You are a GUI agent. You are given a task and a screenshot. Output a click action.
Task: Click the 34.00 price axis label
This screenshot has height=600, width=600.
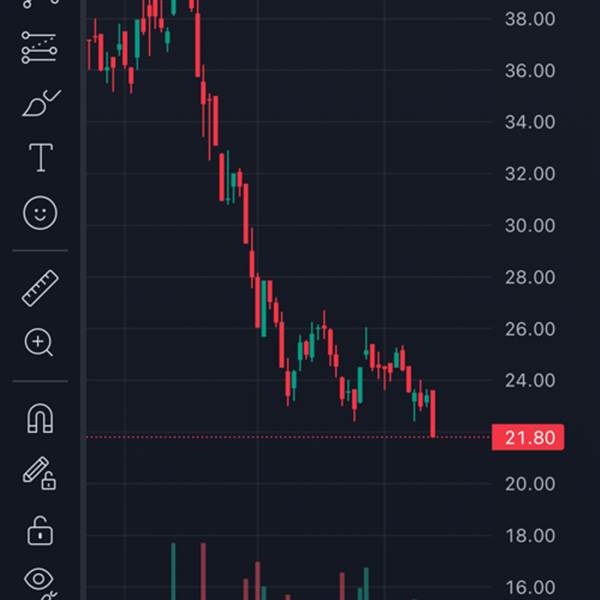pos(530,122)
